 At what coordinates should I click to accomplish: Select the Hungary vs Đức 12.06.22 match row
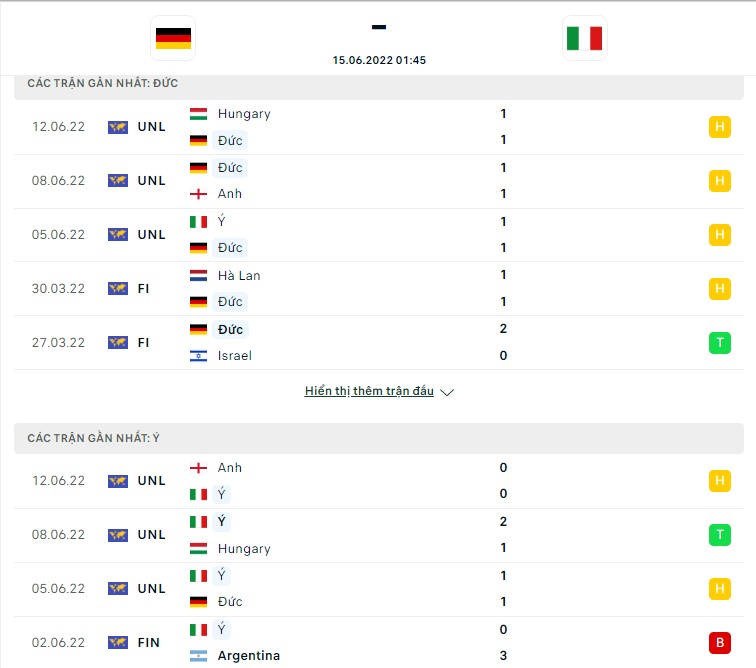point(379,127)
